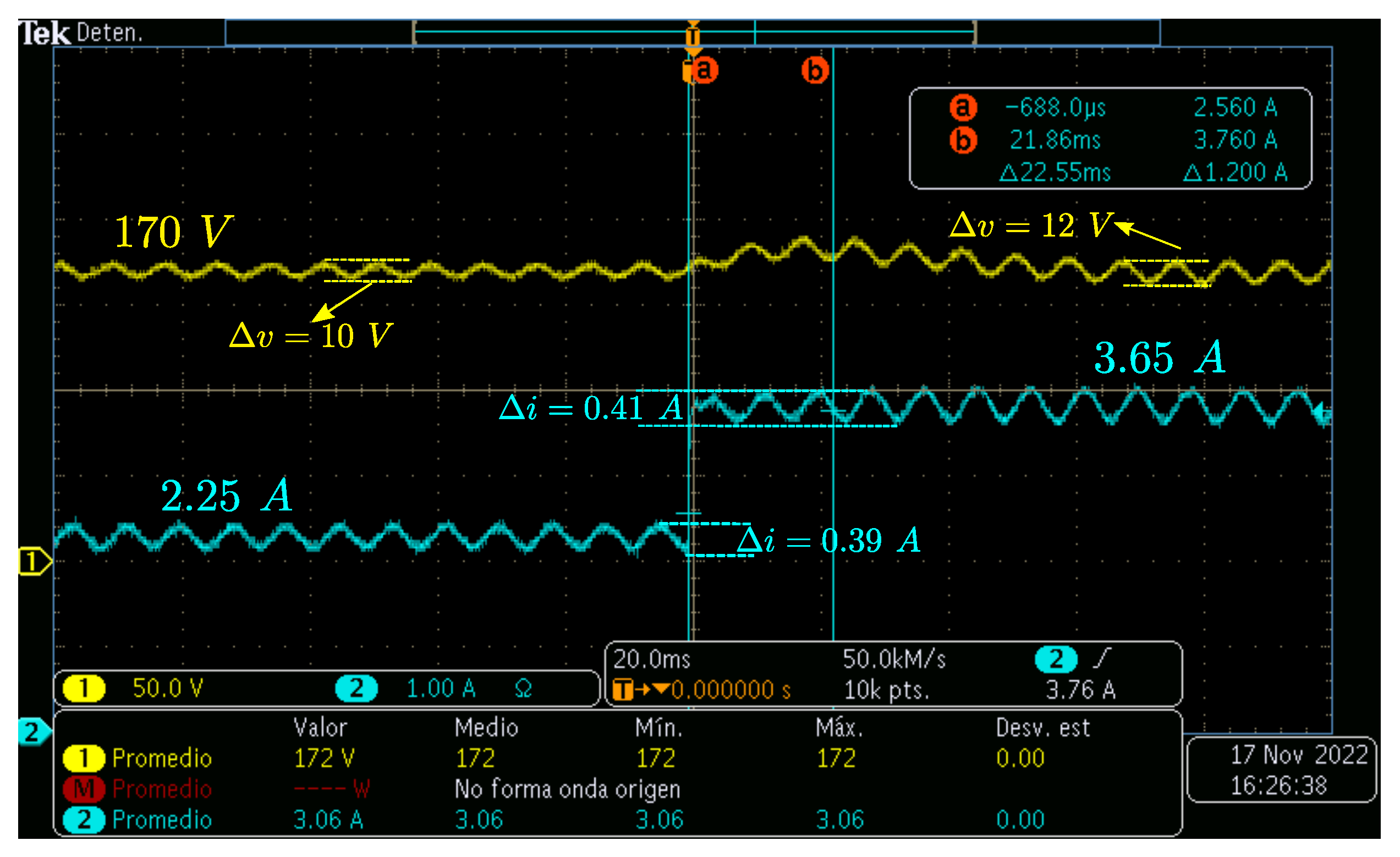The image size is (1400, 857).
Task: Click yellow channel 1 scale badge
Action: click(84, 688)
